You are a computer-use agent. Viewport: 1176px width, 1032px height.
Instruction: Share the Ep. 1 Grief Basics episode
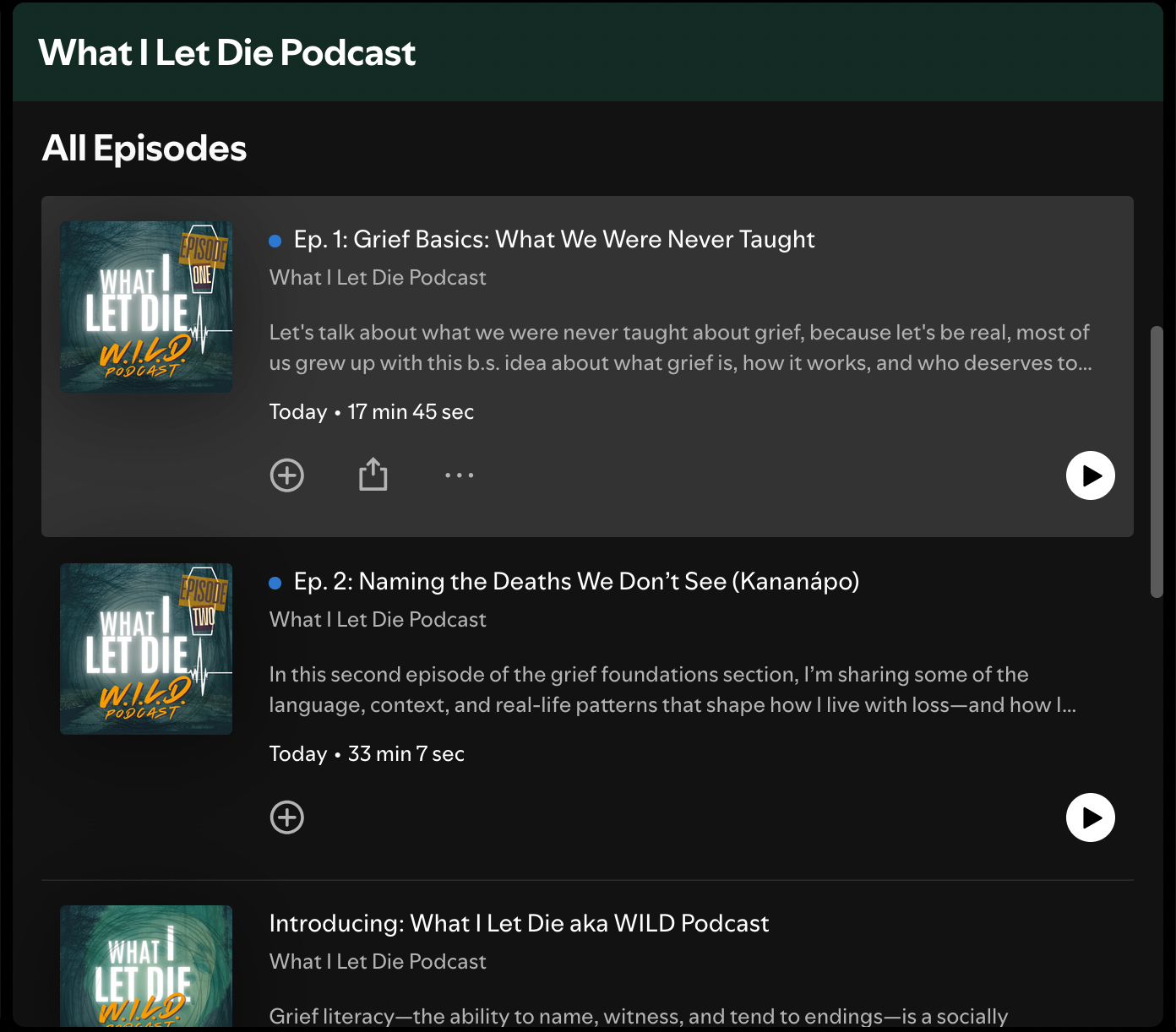pyautogui.click(x=373, y=475)
